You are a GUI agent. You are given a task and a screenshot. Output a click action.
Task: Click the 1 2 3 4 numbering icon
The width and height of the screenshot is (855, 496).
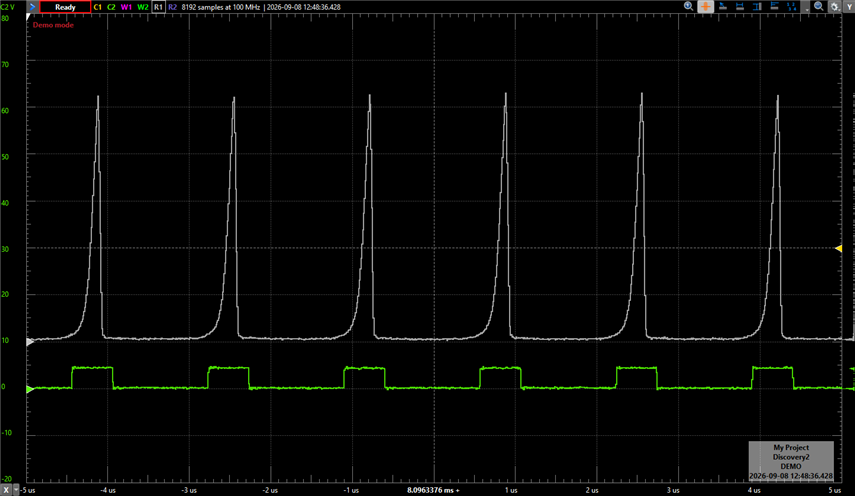click(792, 7)
